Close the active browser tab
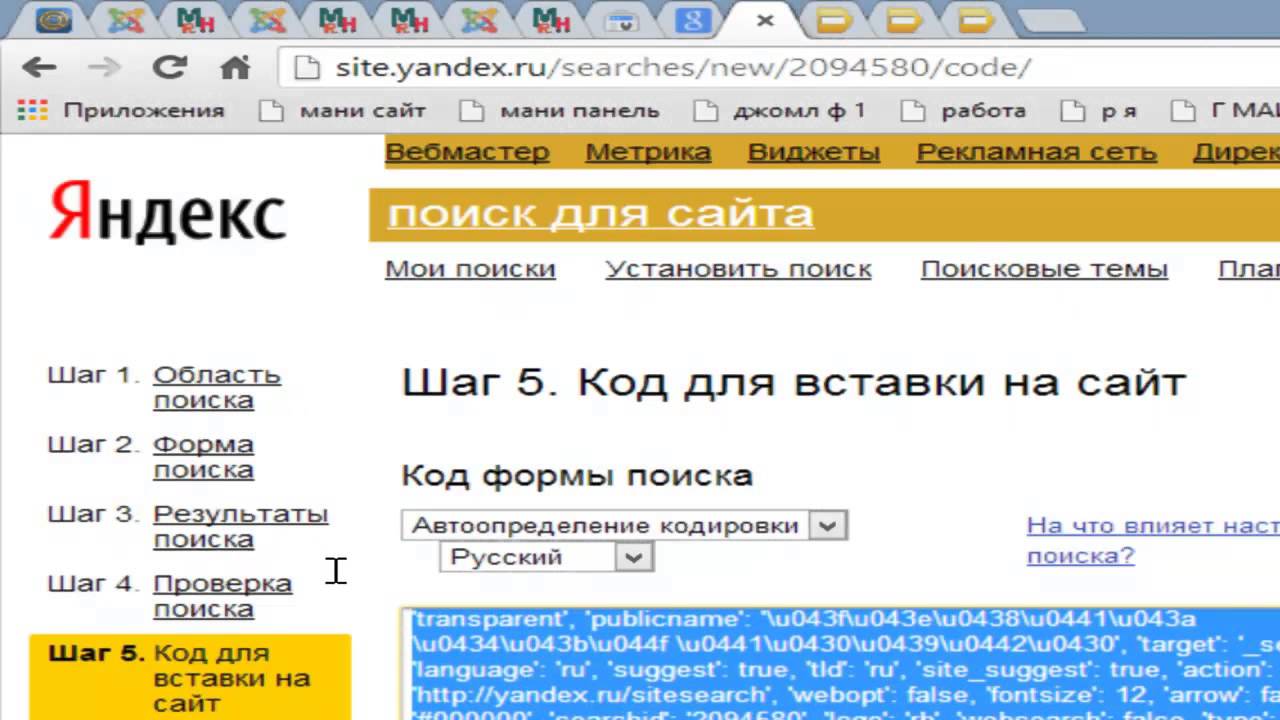Screen dimensions: 1280x720 coord(765,20)
